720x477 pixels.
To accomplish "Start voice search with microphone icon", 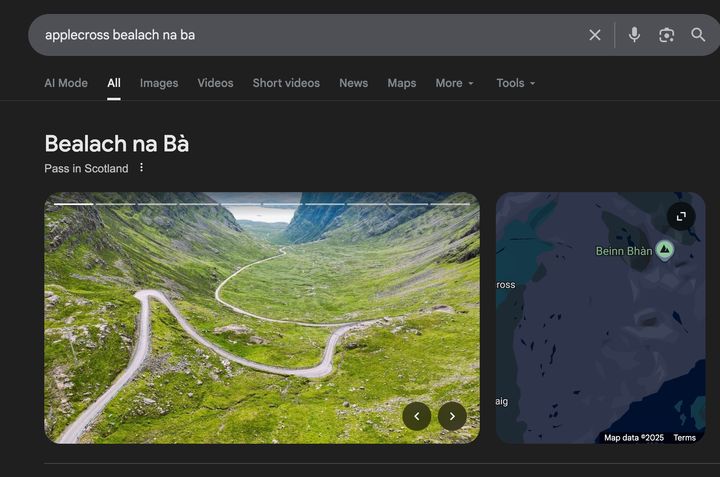I will (x=634, y=35).
